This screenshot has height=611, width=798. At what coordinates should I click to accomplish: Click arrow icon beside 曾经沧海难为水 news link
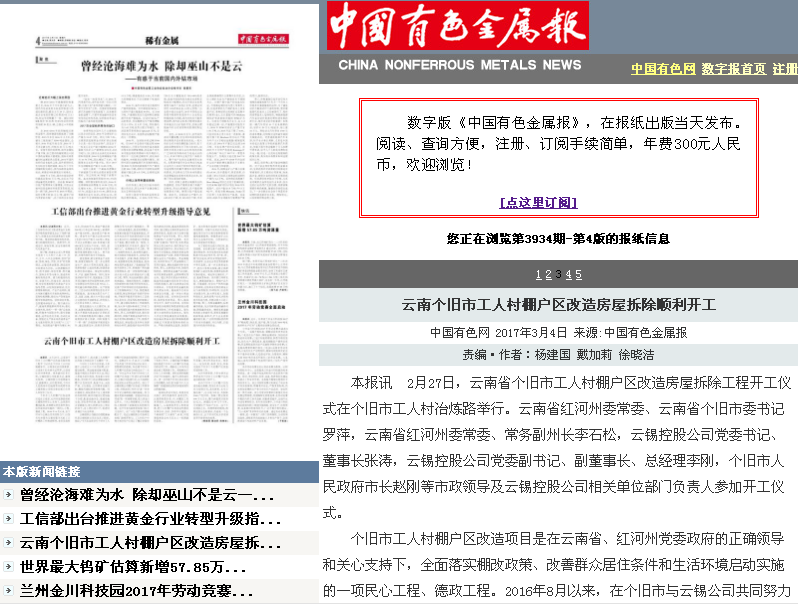tap(9, 495)
